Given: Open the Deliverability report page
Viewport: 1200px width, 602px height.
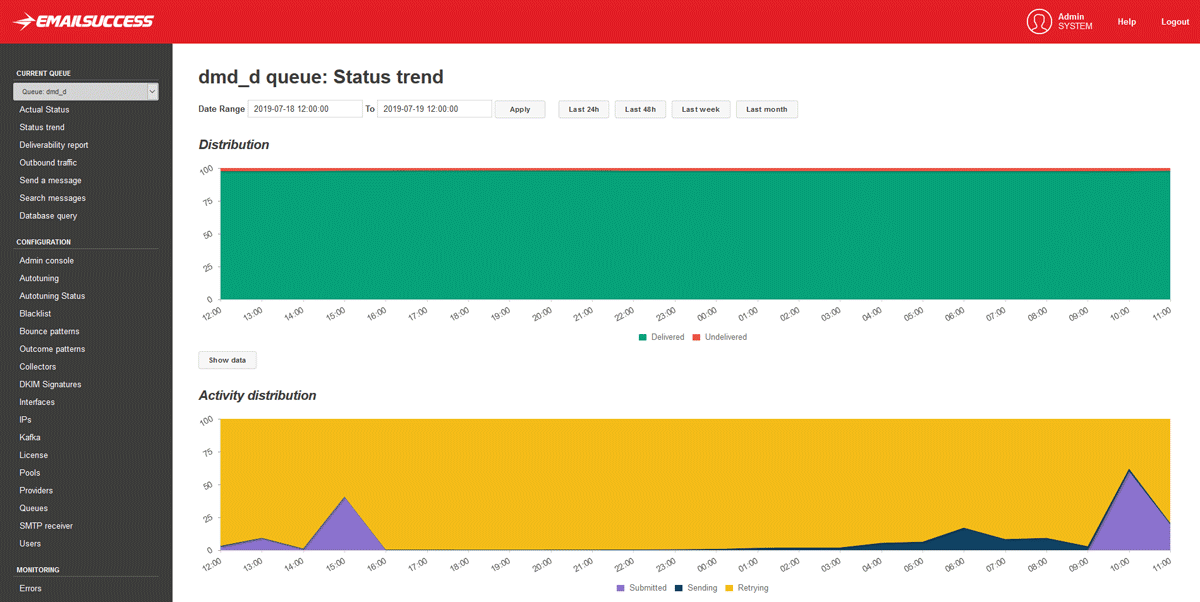Looking at the screenshot, I should [x=54, y=145].
